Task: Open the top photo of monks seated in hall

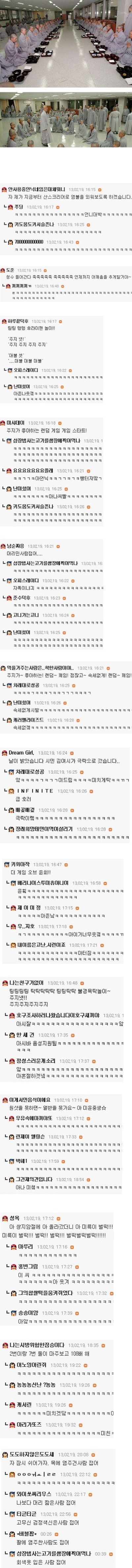Action: click(66, 43)
